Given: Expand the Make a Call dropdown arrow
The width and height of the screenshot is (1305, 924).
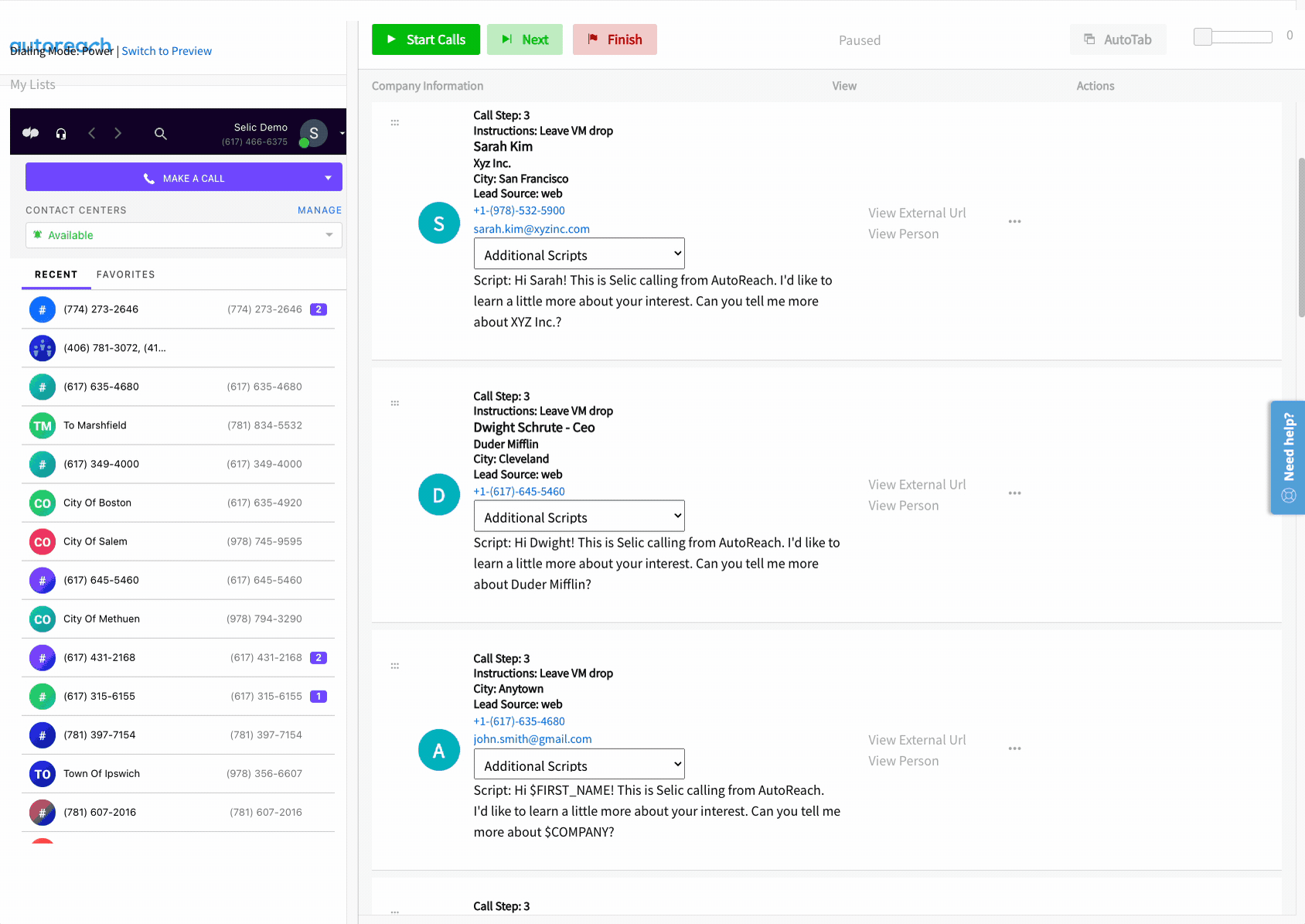Looking at the screenshot, I should point(329,178).
